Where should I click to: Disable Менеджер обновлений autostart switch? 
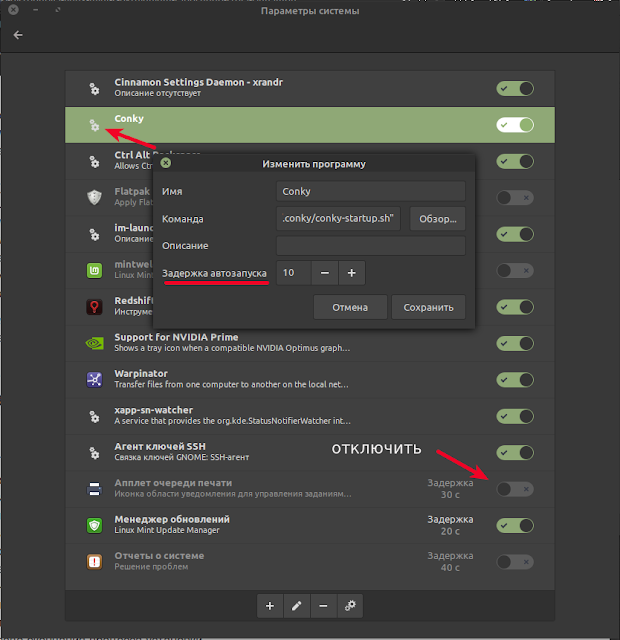tap(515, 525)
